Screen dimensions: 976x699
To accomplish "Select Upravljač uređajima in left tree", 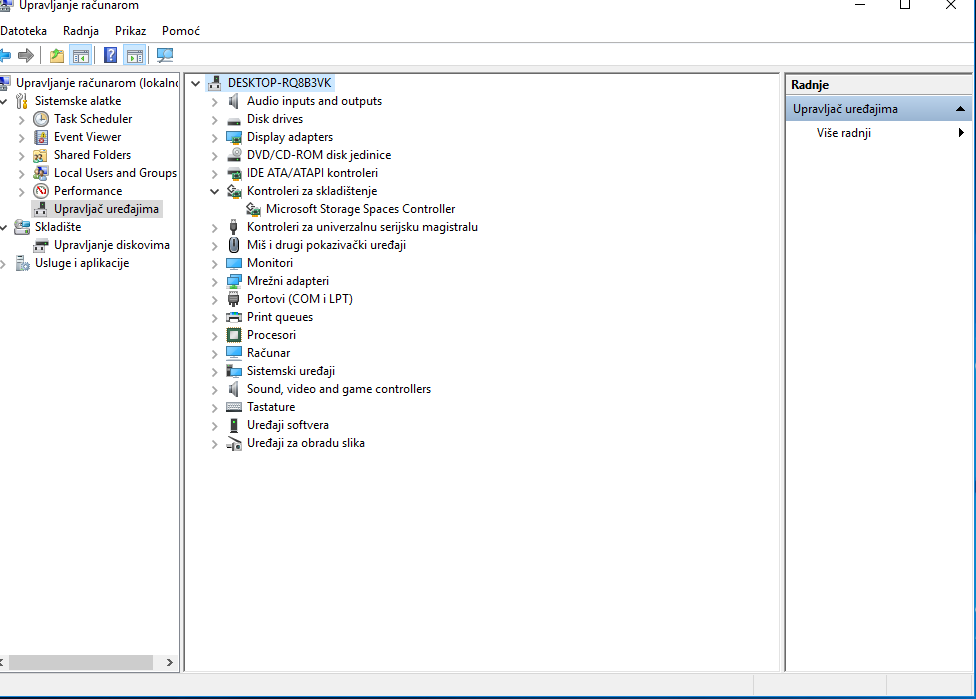I will pyautogui.click(x=106, y=209).
